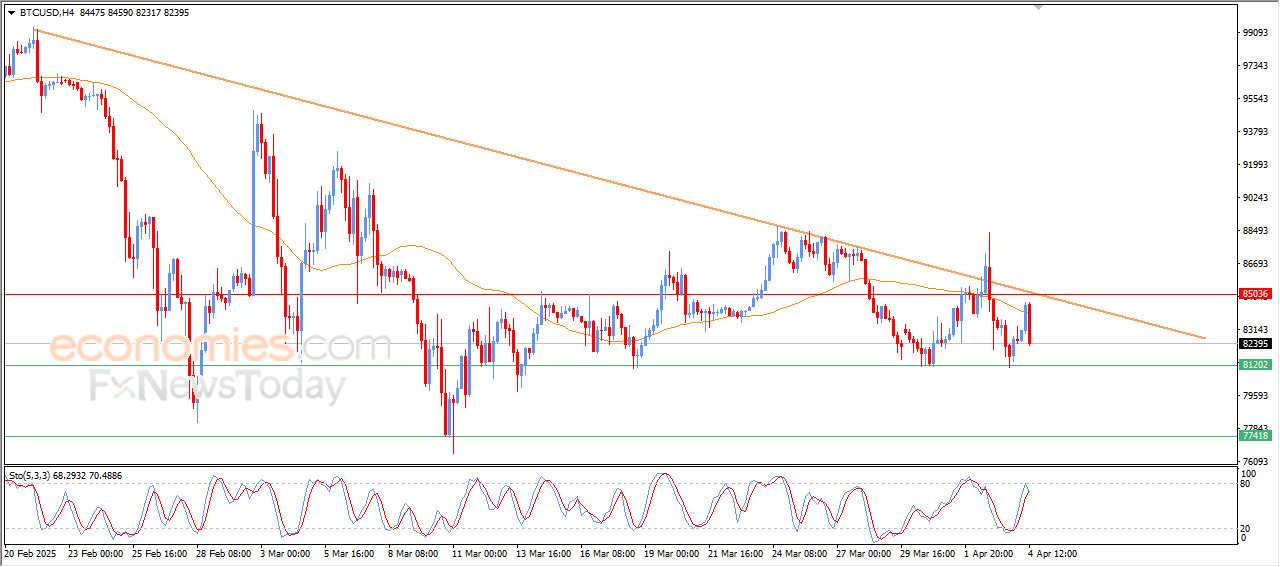Viewport: 1280px width, 567px height.
Task: Click the 88493 price axis label
Action: pos(1255,230)
